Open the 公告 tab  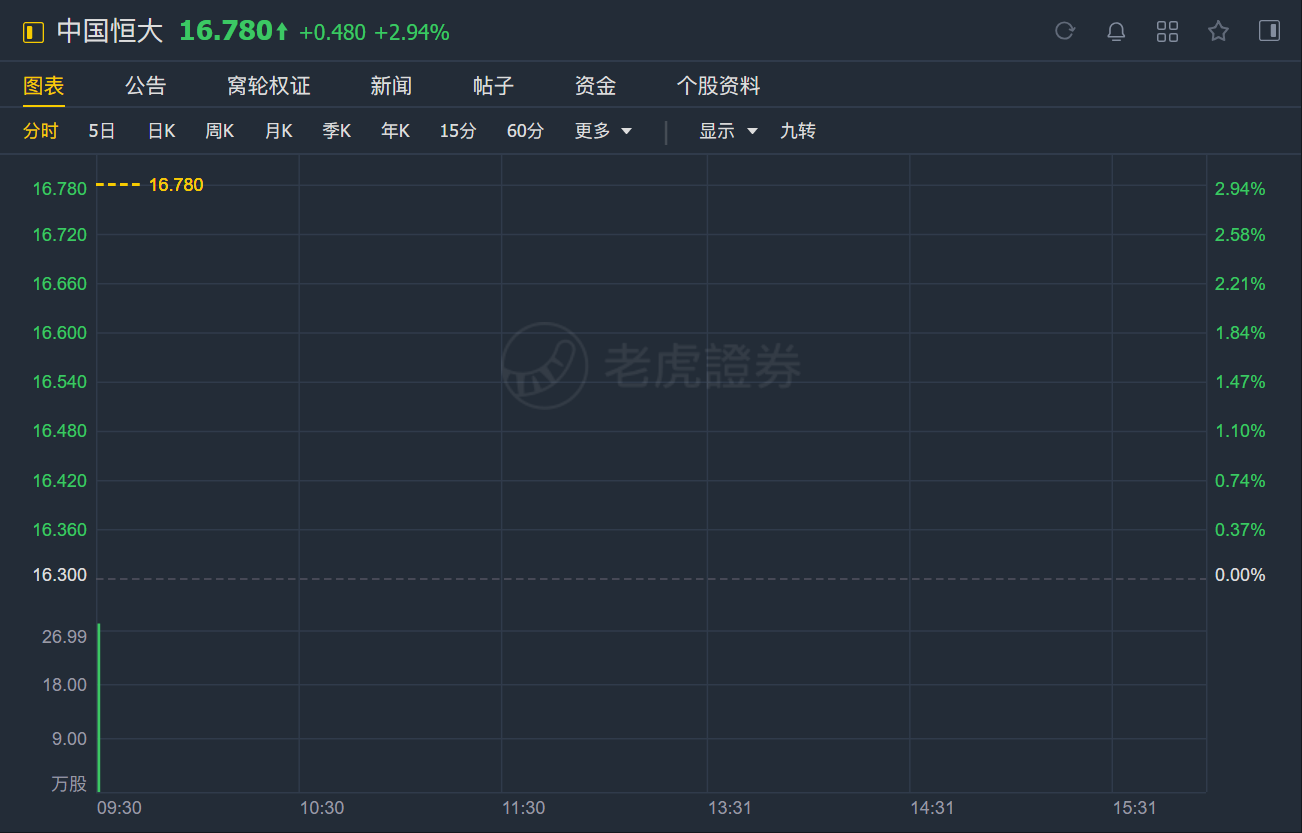(x=146, y=86)
